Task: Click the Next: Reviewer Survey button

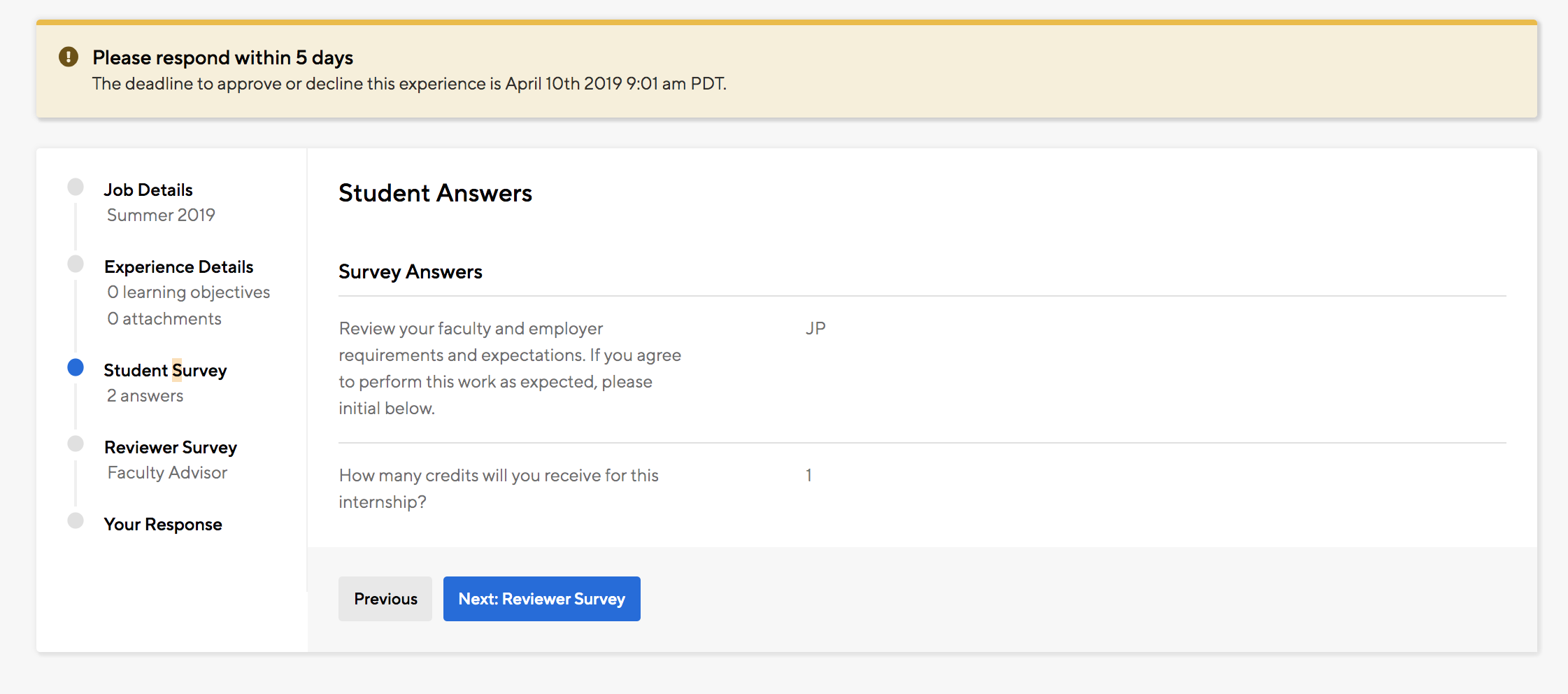Action: click(541, 599)
